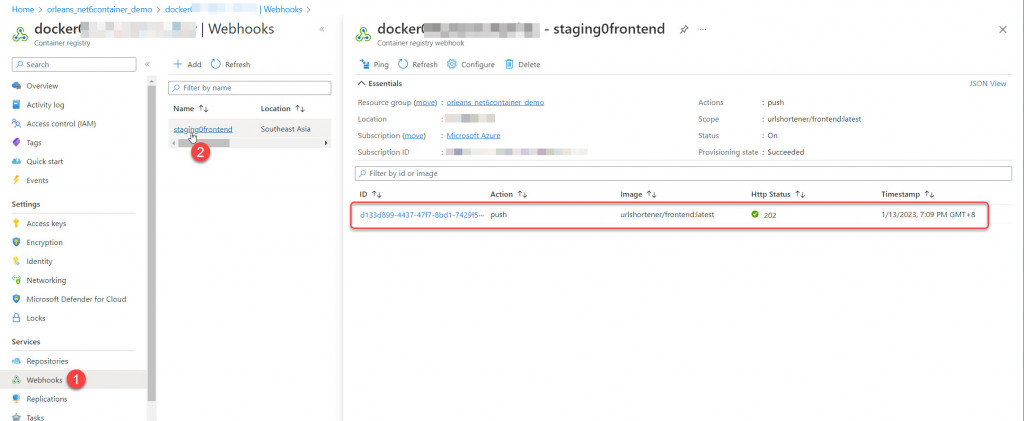
Task: Click the Locks padlock icon
Action: pos(17,318)
